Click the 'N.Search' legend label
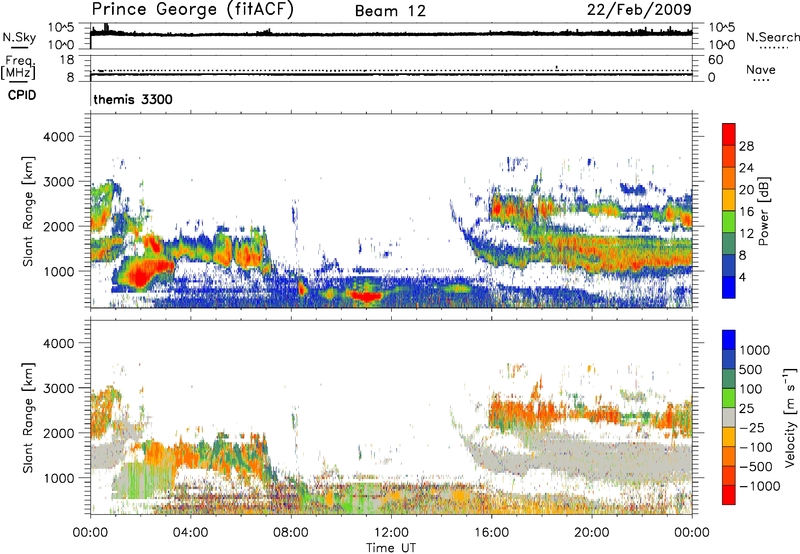The width and height of the screenshot is (800, 554). [772, 37]
